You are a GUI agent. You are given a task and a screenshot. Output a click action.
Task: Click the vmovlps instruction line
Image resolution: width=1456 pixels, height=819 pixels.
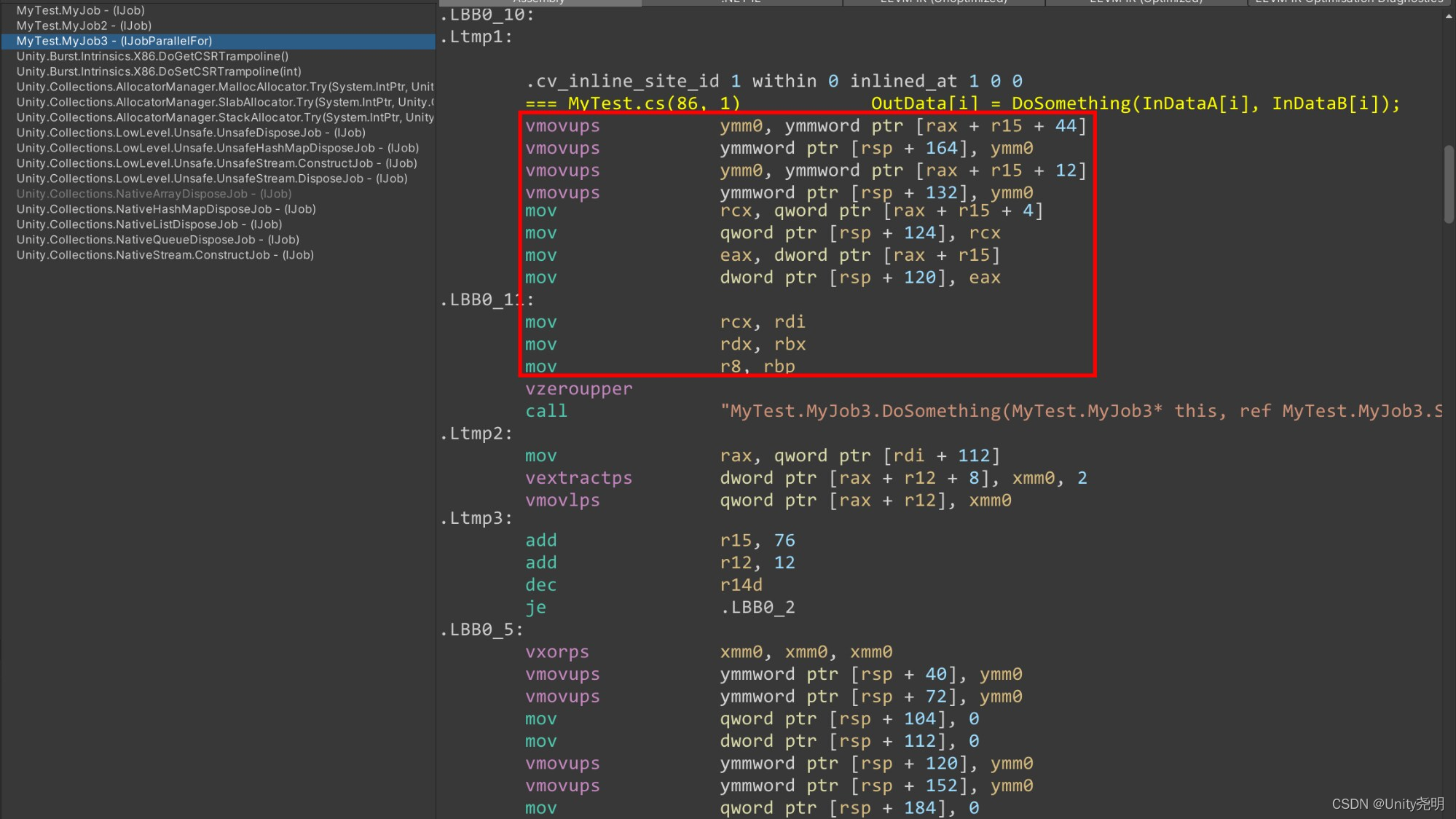768,501
